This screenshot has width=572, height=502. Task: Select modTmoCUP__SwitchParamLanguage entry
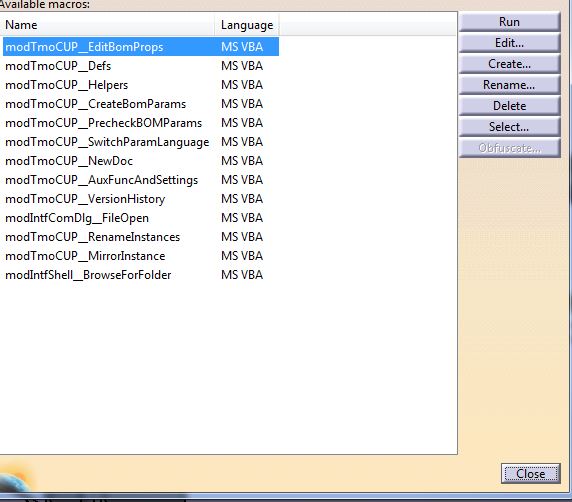[x=141, y=142]
